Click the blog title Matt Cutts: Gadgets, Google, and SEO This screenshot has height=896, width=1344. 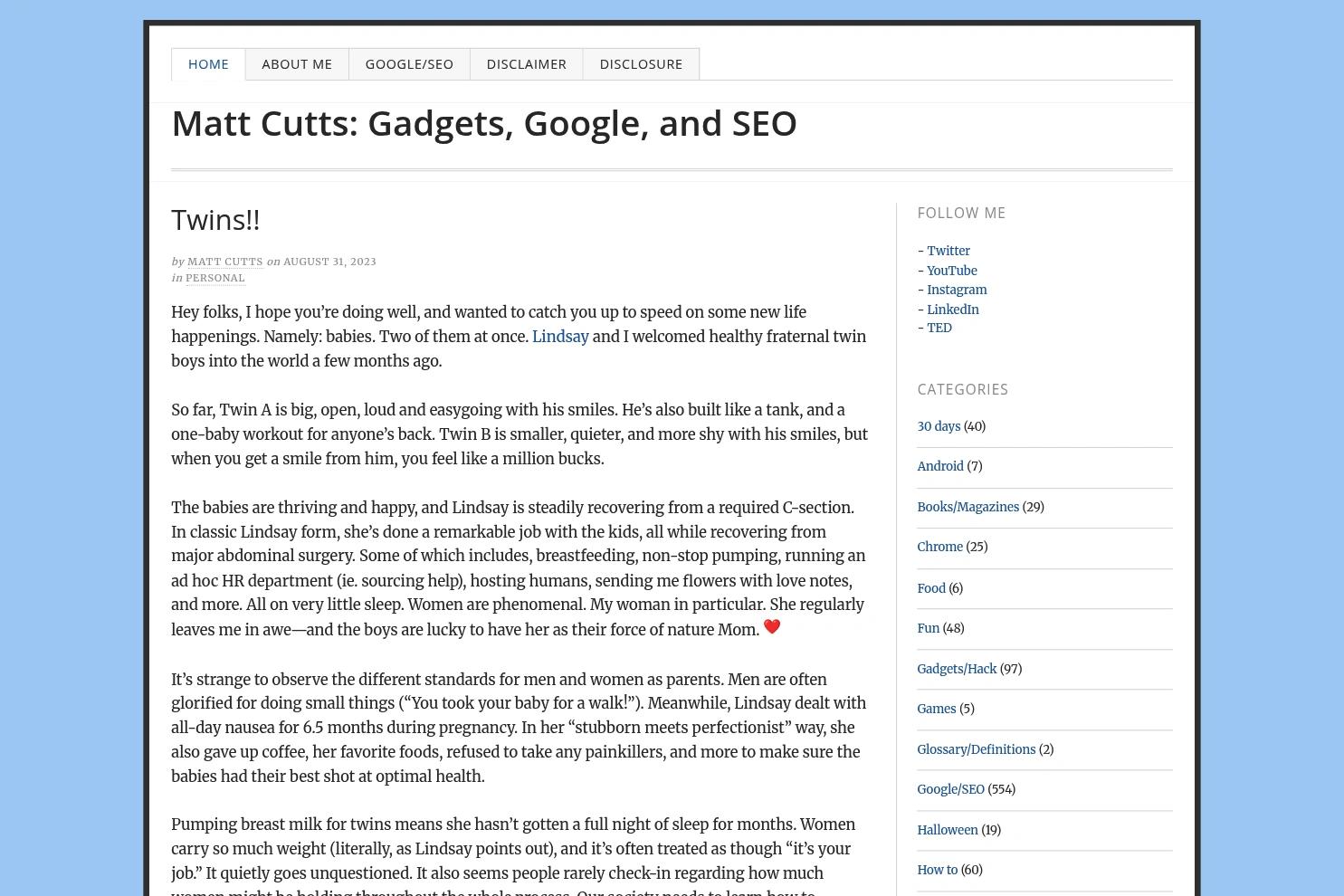tap(483, 122)
